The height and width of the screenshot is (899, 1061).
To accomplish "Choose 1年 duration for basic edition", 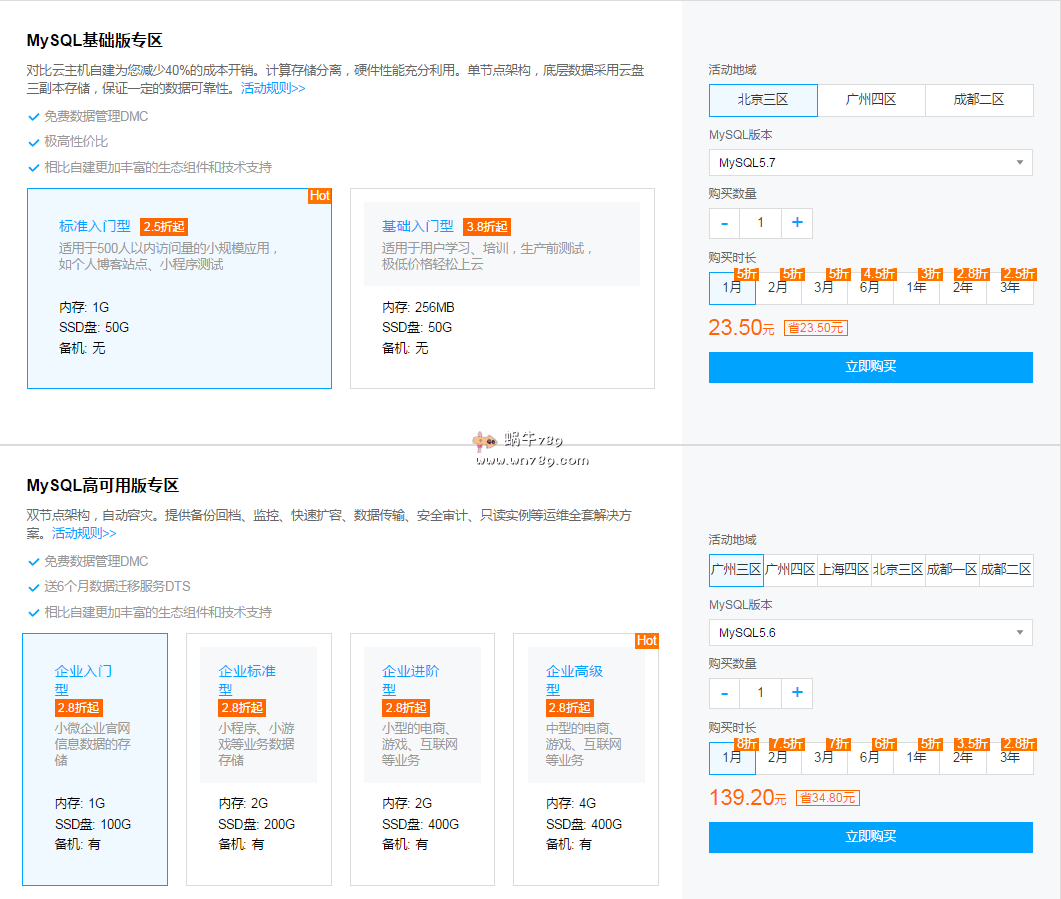I will [x=916, y=288].
